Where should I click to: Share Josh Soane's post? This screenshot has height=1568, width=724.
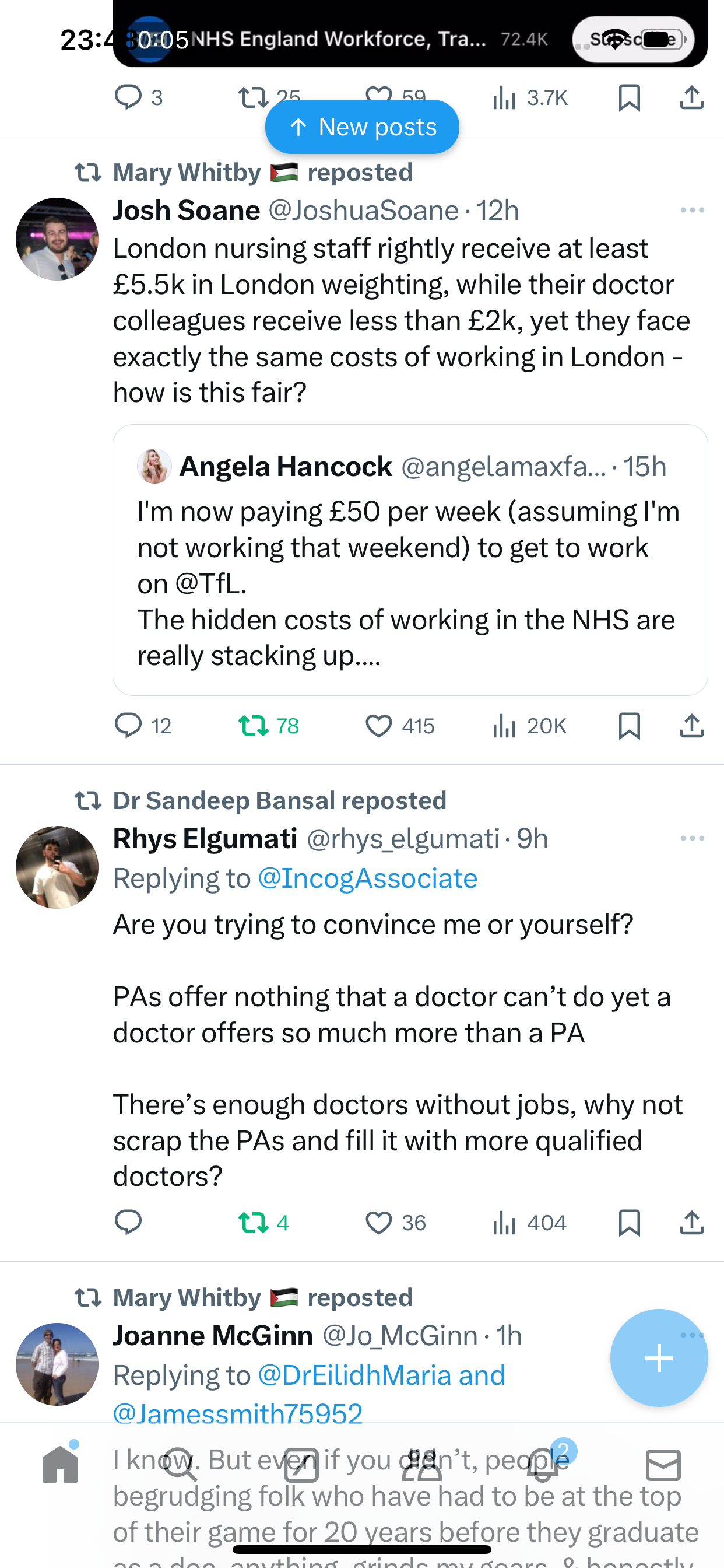pyautogui.click(x=692, y=726)
